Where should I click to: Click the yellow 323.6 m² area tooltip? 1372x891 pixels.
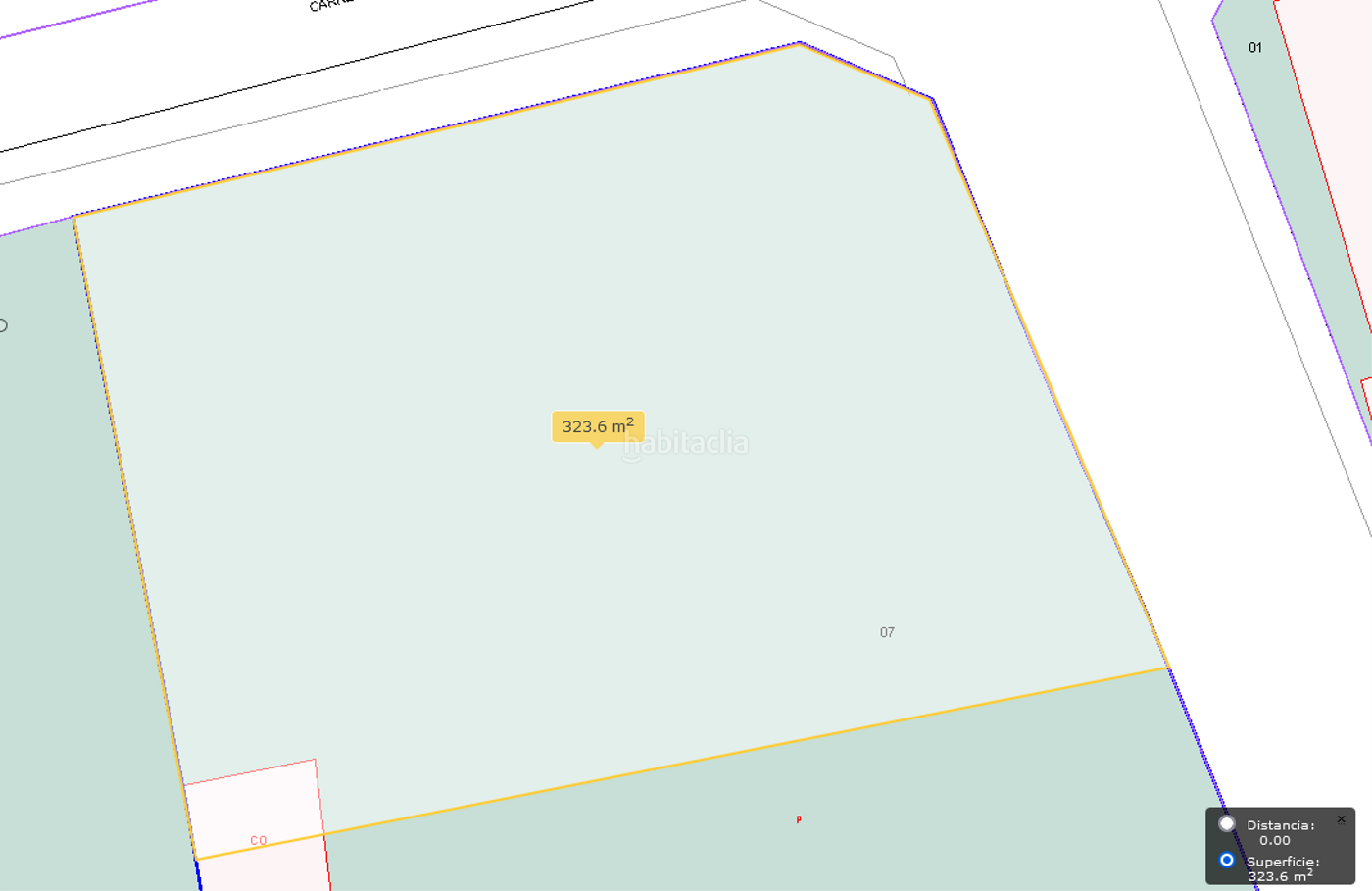(598, 426)
